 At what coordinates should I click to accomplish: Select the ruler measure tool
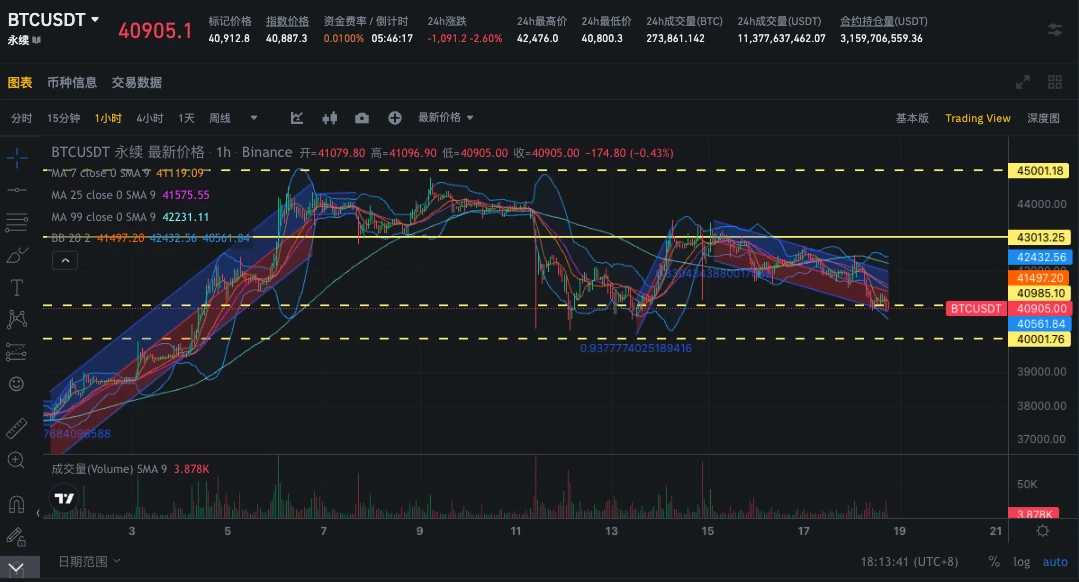point(16,428)
